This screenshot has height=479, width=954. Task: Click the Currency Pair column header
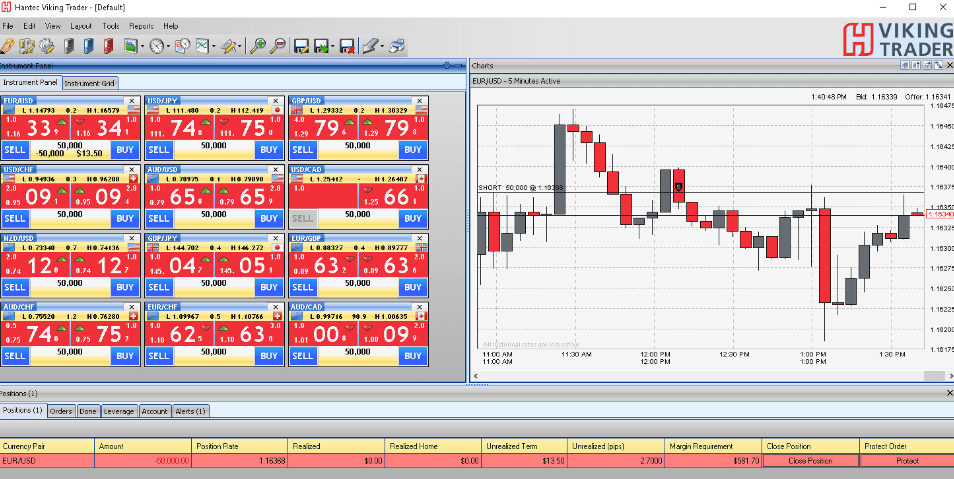[47, 446]
